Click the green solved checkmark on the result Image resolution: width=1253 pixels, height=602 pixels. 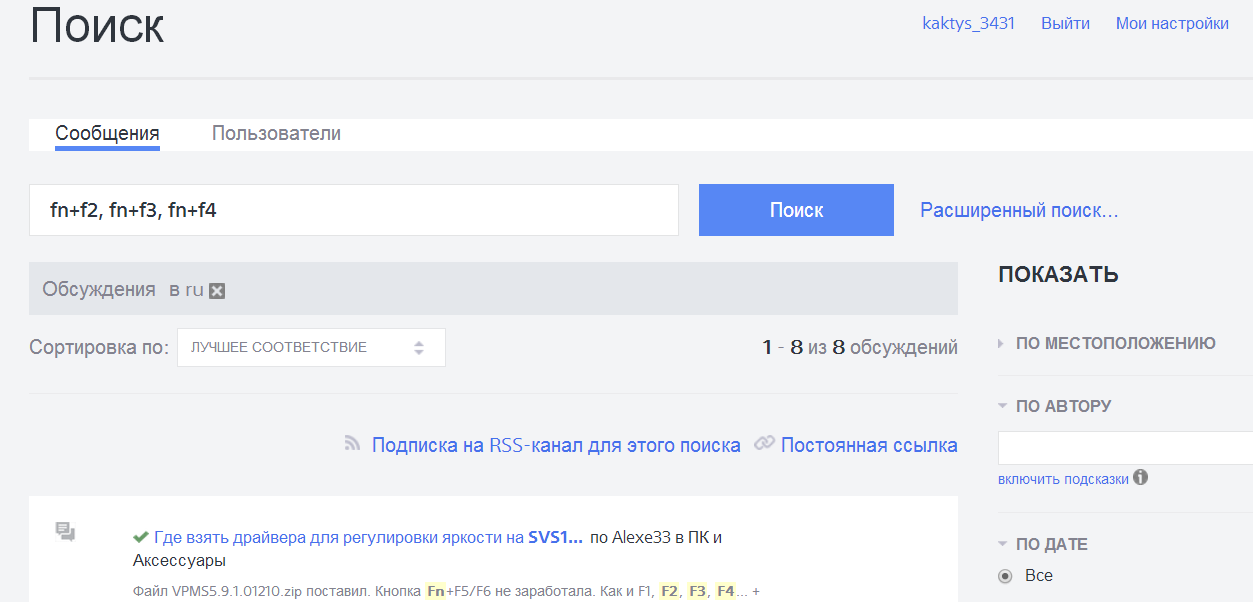(x=140, y=536)
